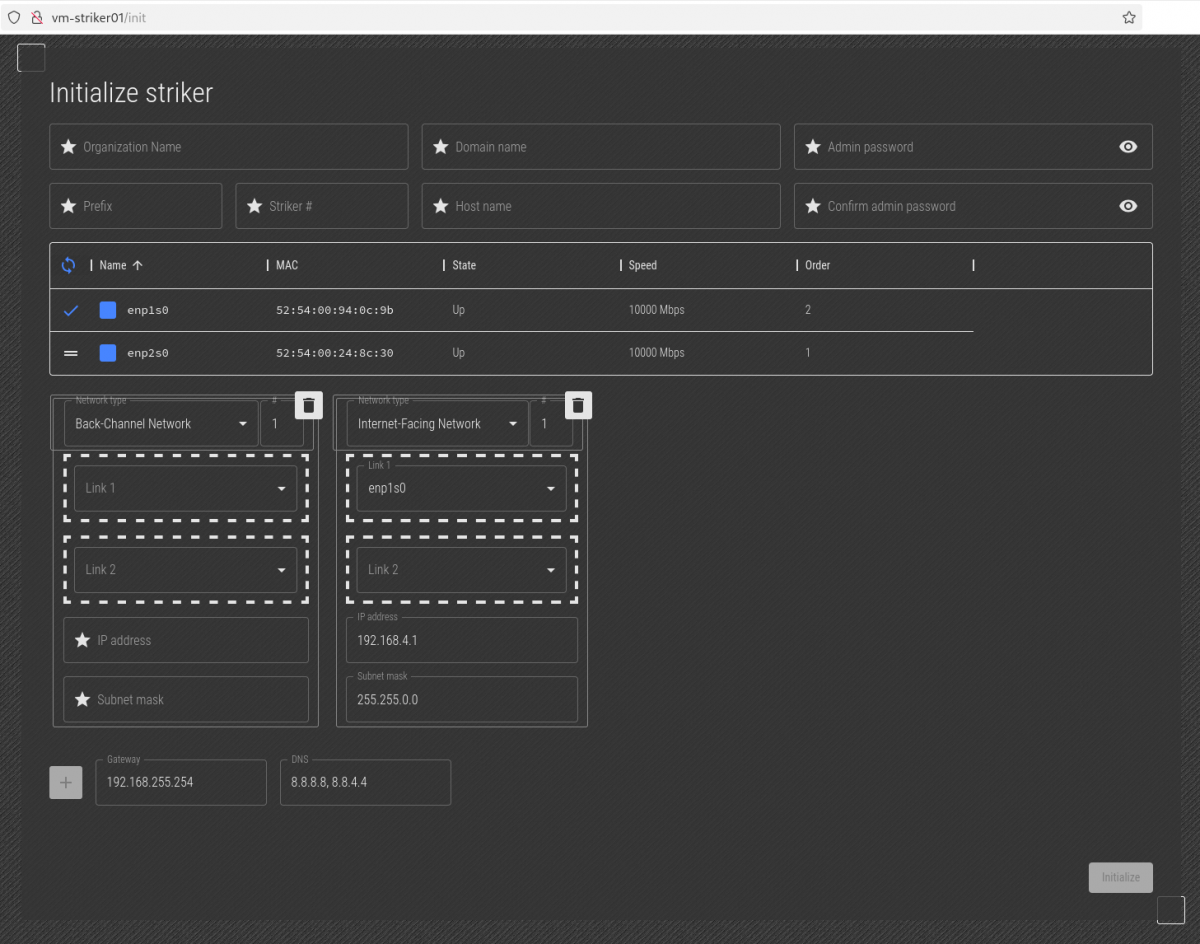Click the add network plus button
The image size is (1200, 944).
(x=66, y=783)
